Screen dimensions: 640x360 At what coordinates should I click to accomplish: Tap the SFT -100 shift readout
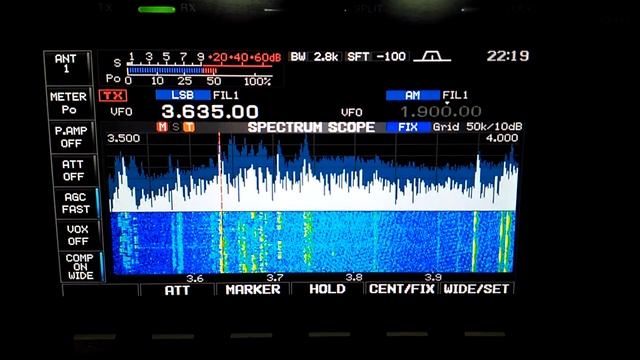click(x=376, y=56)
